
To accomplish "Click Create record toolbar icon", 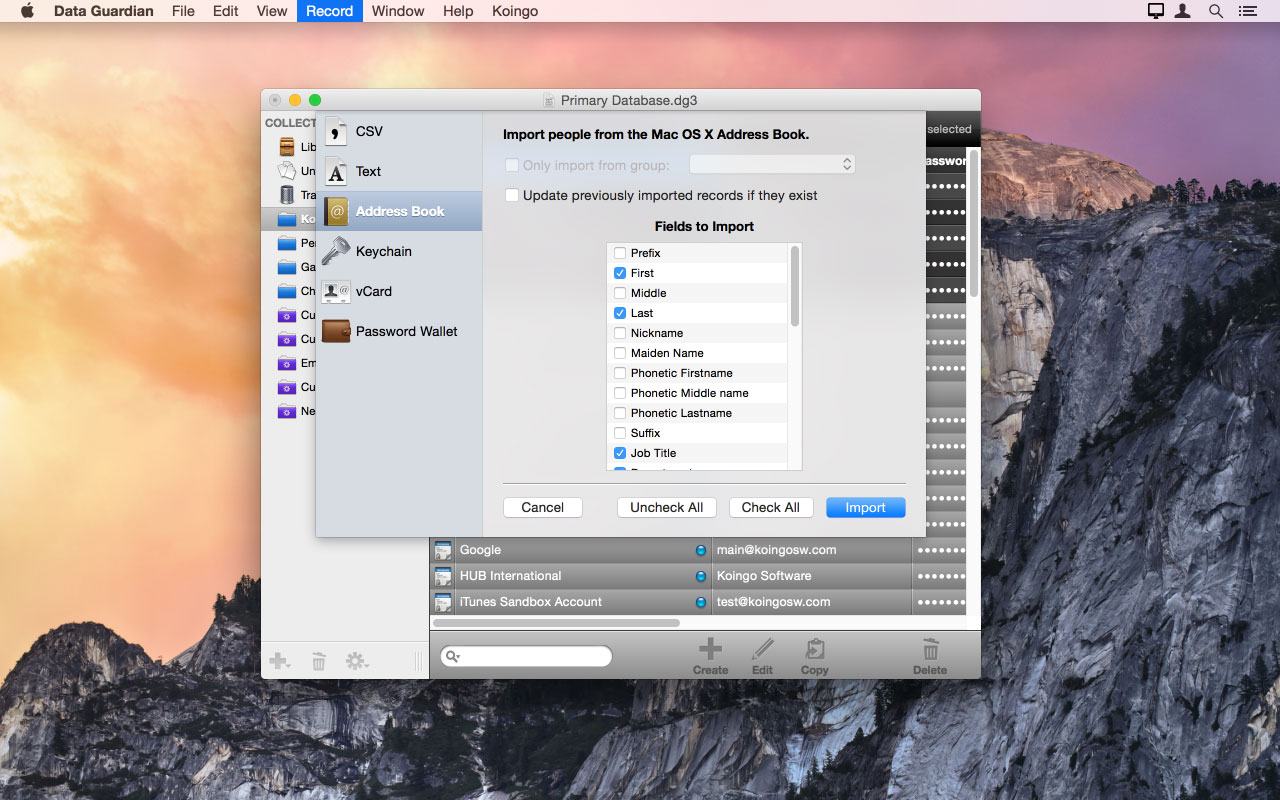I will (x=710, y=656).
